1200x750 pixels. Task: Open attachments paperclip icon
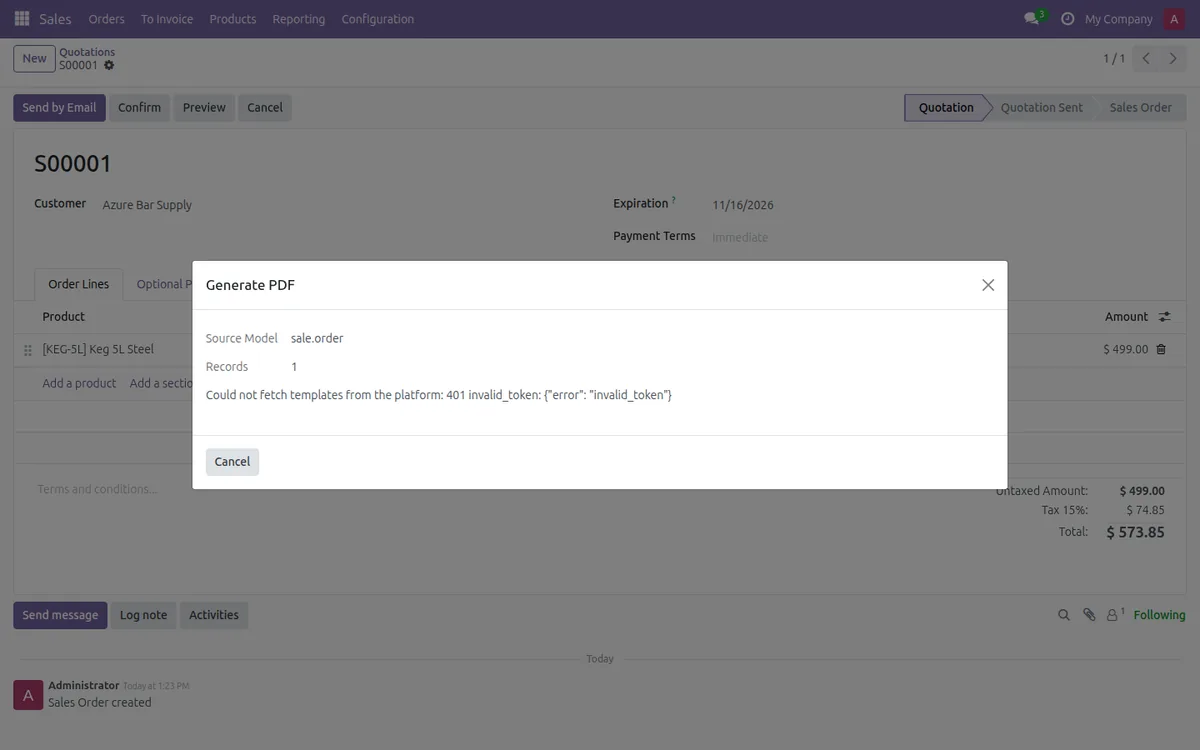coord(1089,615)
